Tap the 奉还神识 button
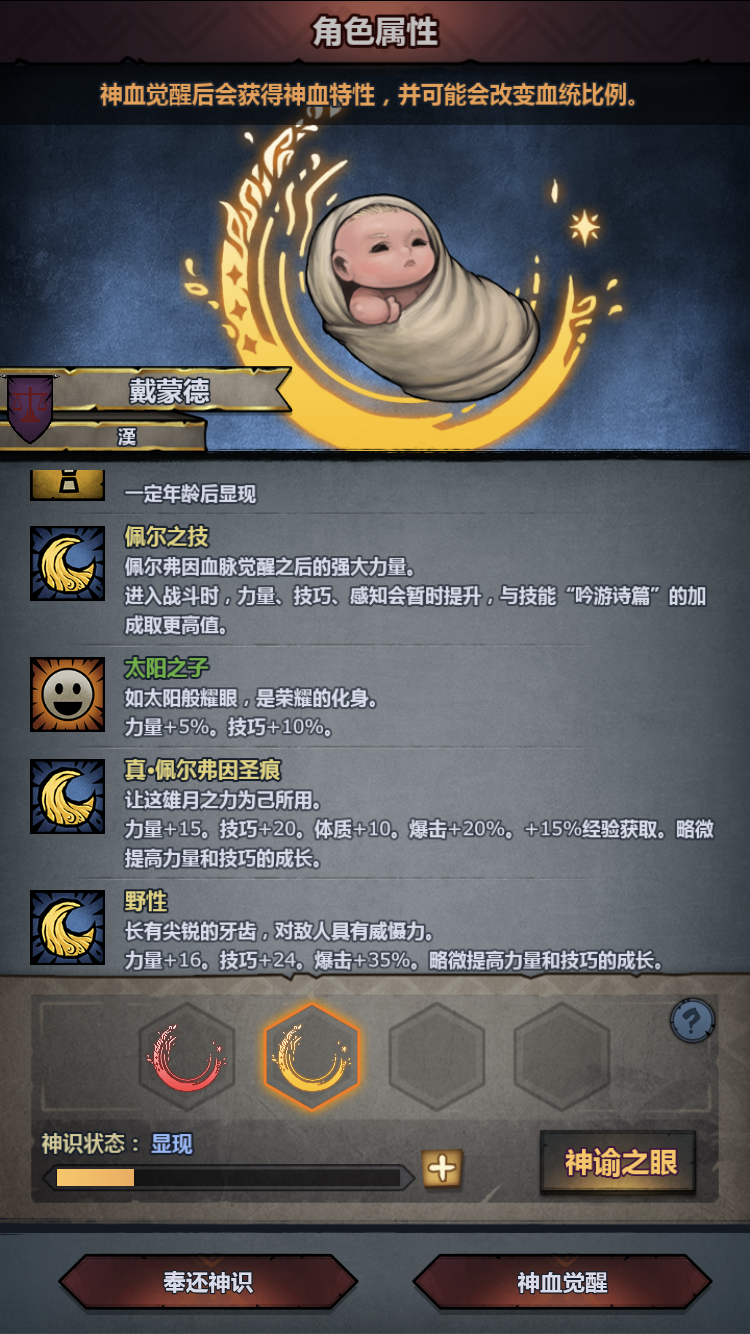This screenshot has height=1334, width=750. point(208,1282)
